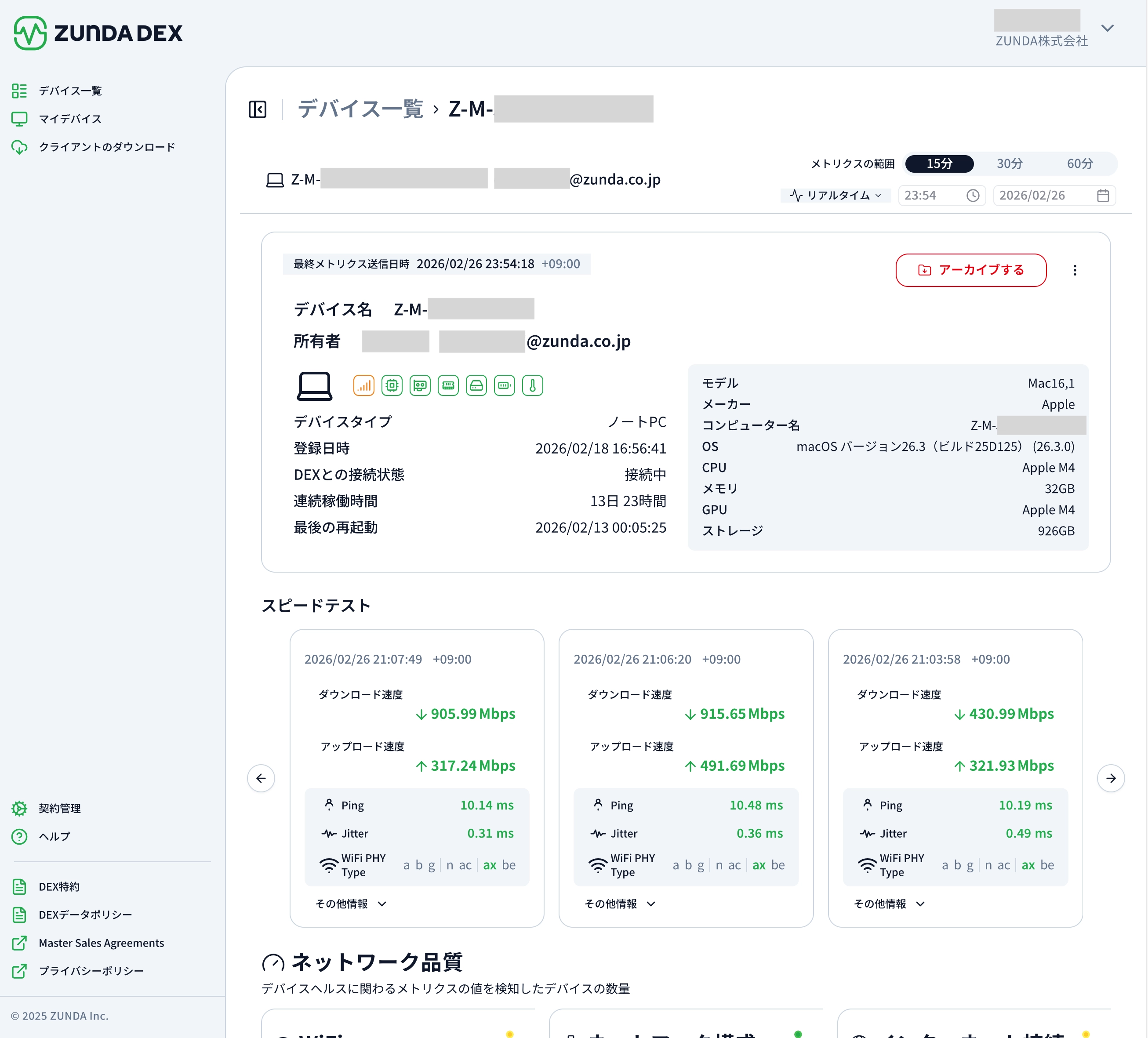The height and width of the screenshot is (1038, 1148).
Task: Click the CPU chip status icon
Action: click(392, 385)
